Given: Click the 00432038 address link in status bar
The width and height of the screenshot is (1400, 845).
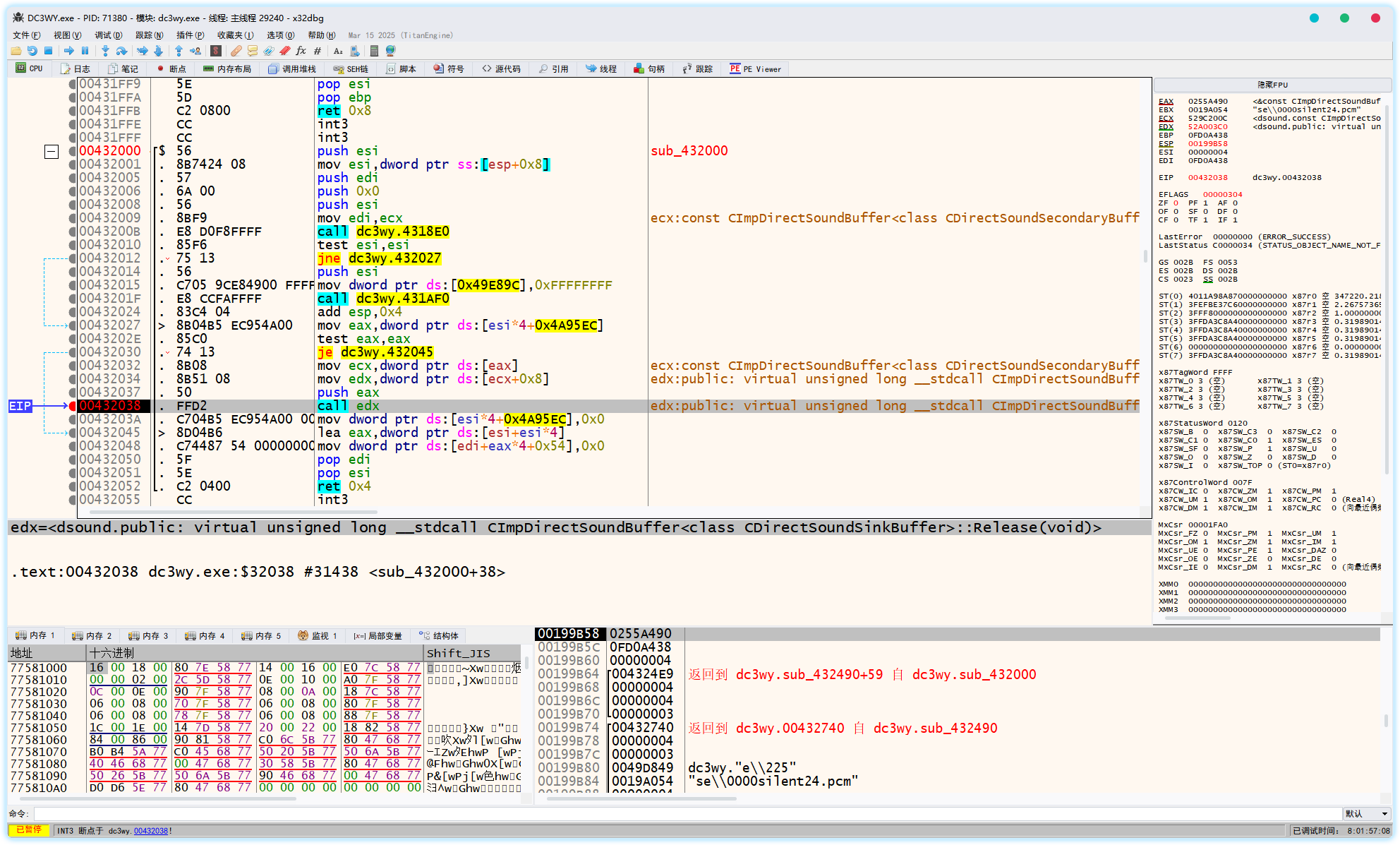Looking at the screenshot, I should tap(150, 831).
